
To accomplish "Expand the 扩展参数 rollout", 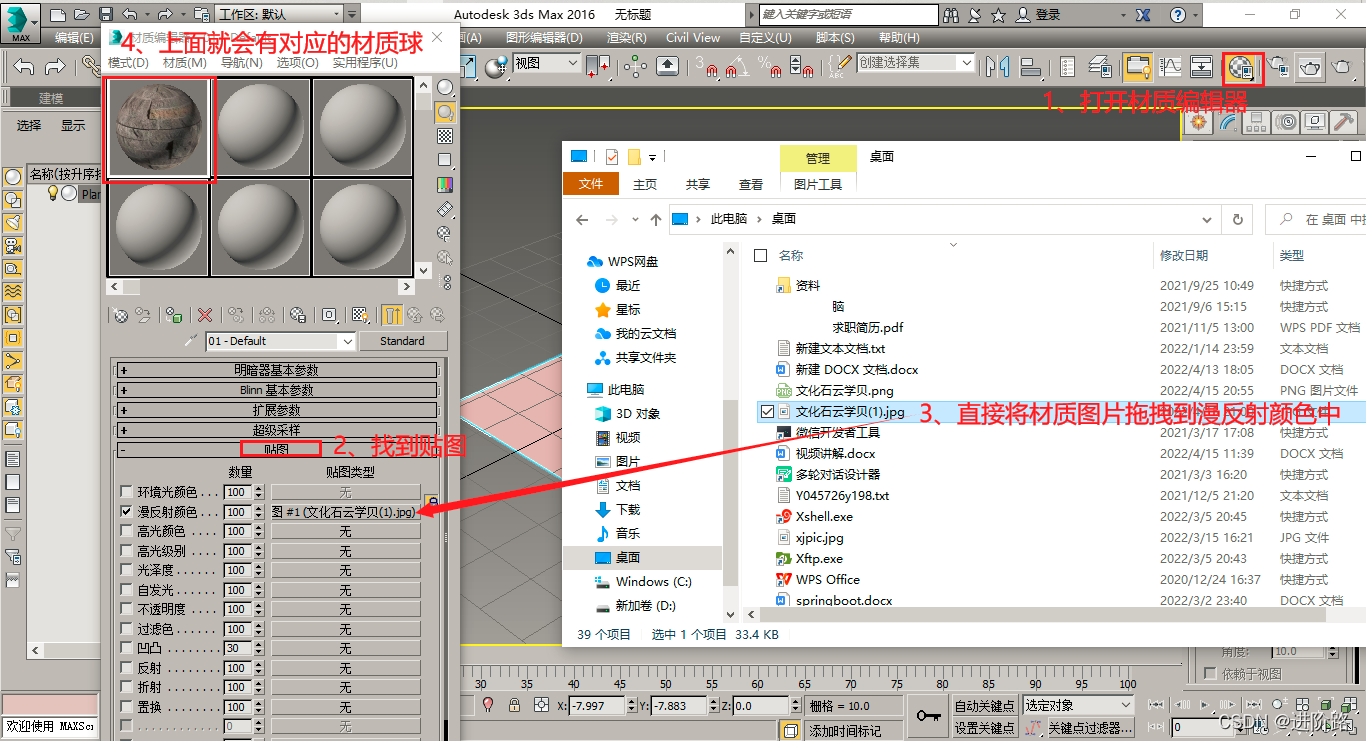I will pyautogui.click(x=277, y=410).
